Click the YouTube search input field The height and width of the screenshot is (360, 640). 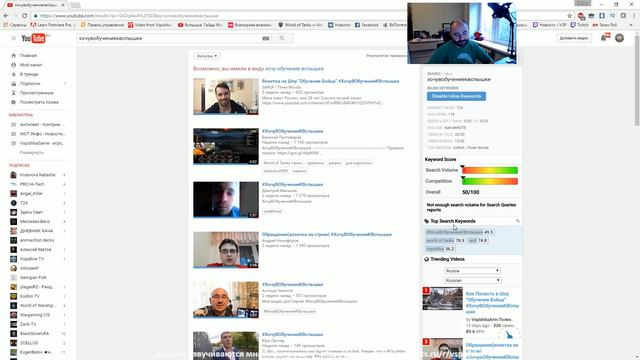[169, 38]
